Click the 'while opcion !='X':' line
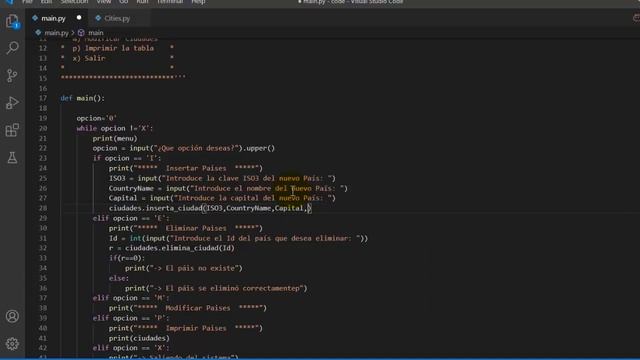640x360 pixels. coord(115,128)
